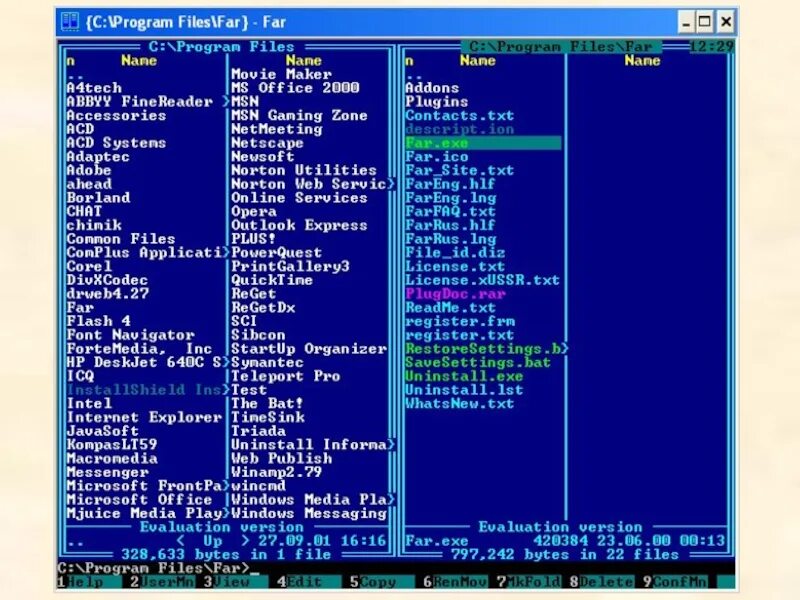Select the QuickTime folder
The height and width of the screenshot is (600, 800).
(272, 280)
